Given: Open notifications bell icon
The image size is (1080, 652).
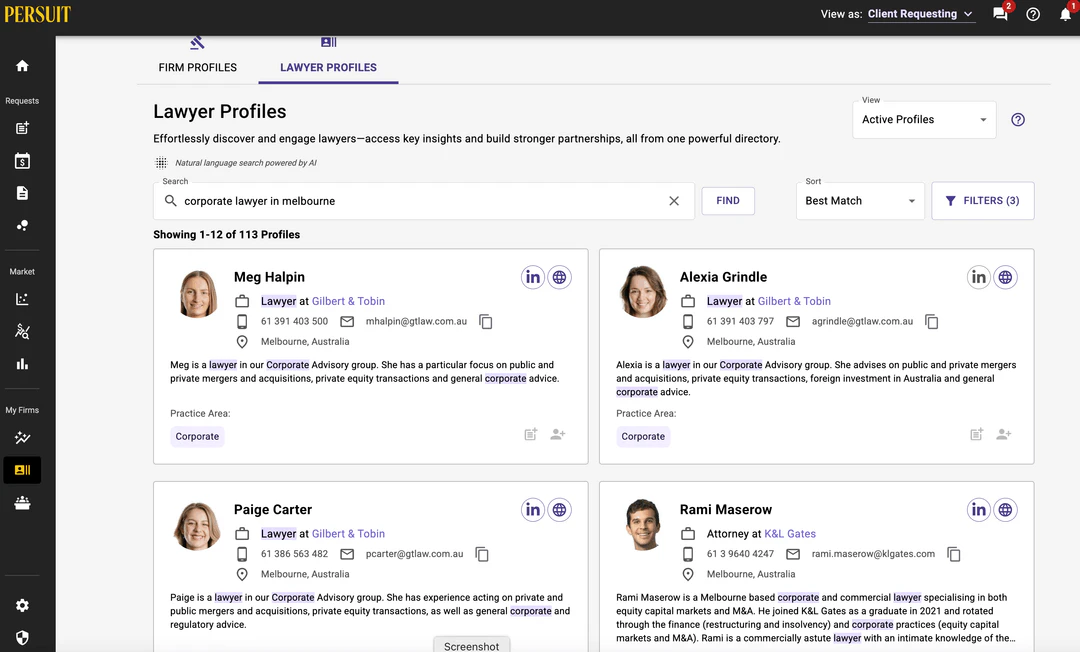Looking at the screenshot, I should (x=1065, y=14).
